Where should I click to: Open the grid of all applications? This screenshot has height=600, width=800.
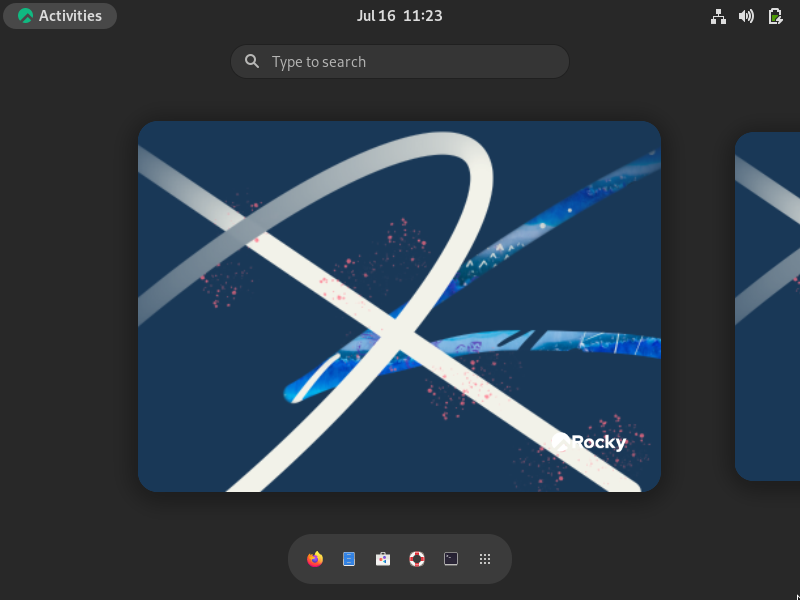(x=485, y=559)
